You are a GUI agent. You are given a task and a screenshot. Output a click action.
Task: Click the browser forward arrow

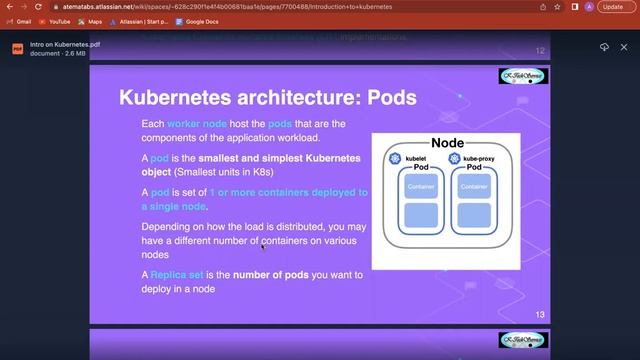click(x=24, y=7)
